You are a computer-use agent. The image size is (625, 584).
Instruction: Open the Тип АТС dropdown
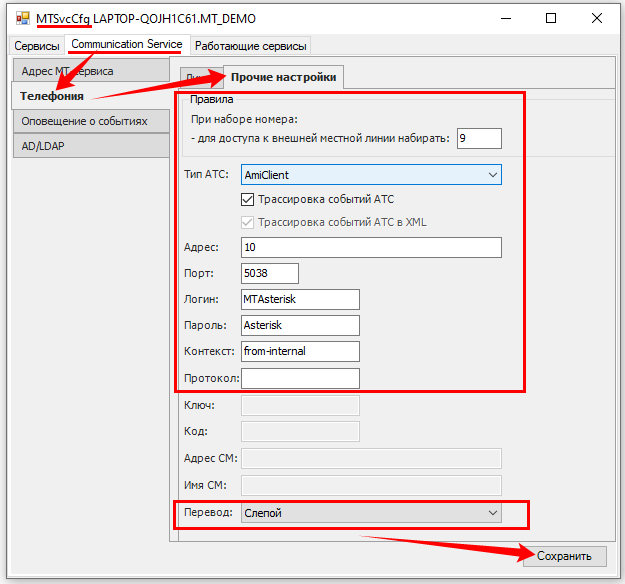370,175
